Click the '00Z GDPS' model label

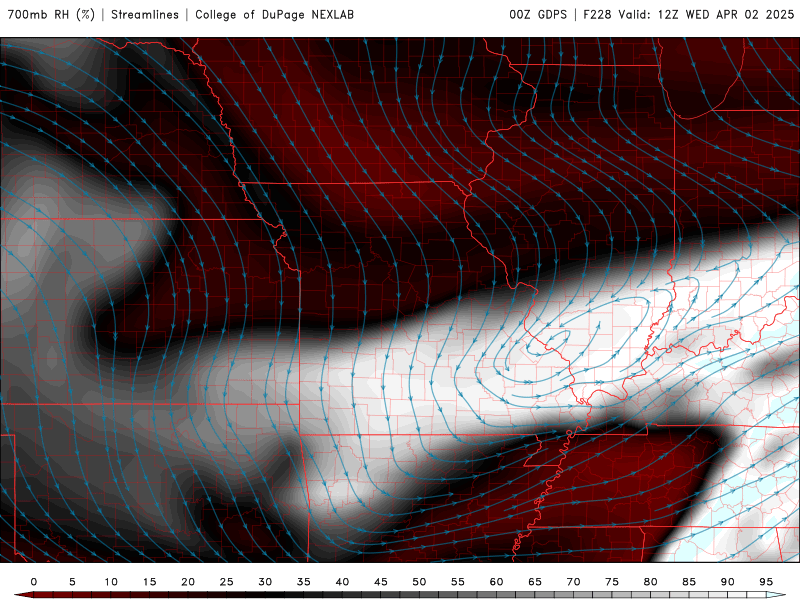tap(538, 15)
